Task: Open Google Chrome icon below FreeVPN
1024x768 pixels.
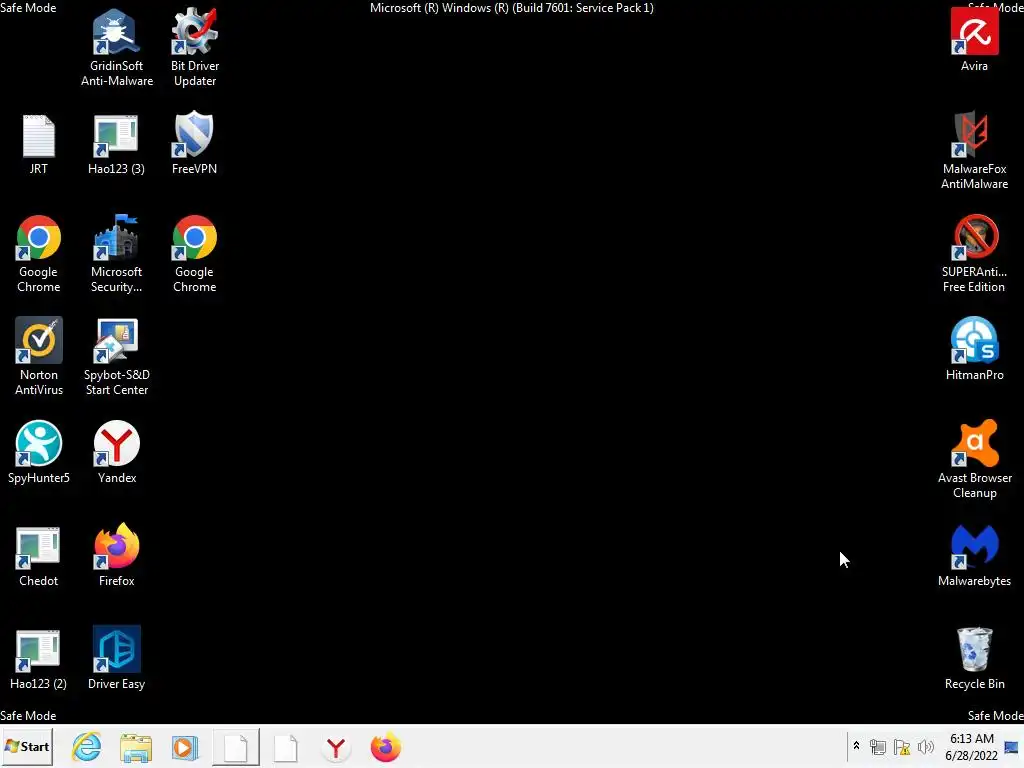Action: point(195,253)
